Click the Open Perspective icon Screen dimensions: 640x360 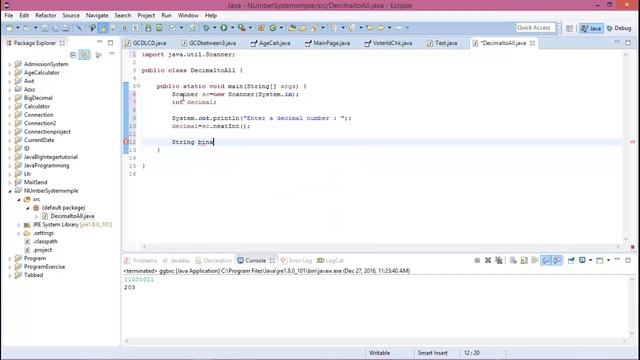click(569, 28)
